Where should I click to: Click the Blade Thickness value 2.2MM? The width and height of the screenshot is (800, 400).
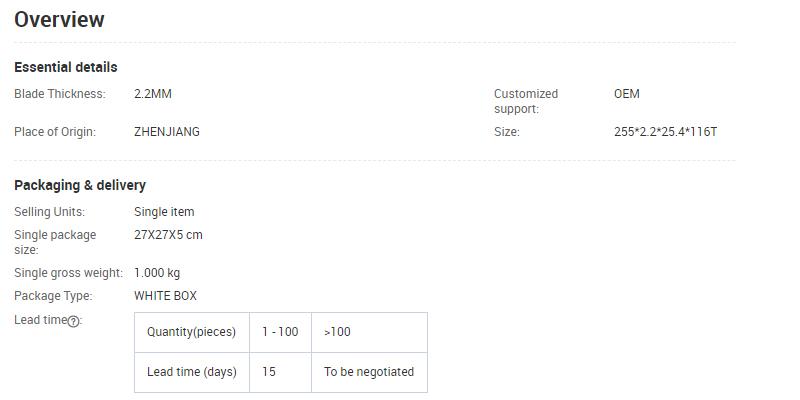point(153,94)
